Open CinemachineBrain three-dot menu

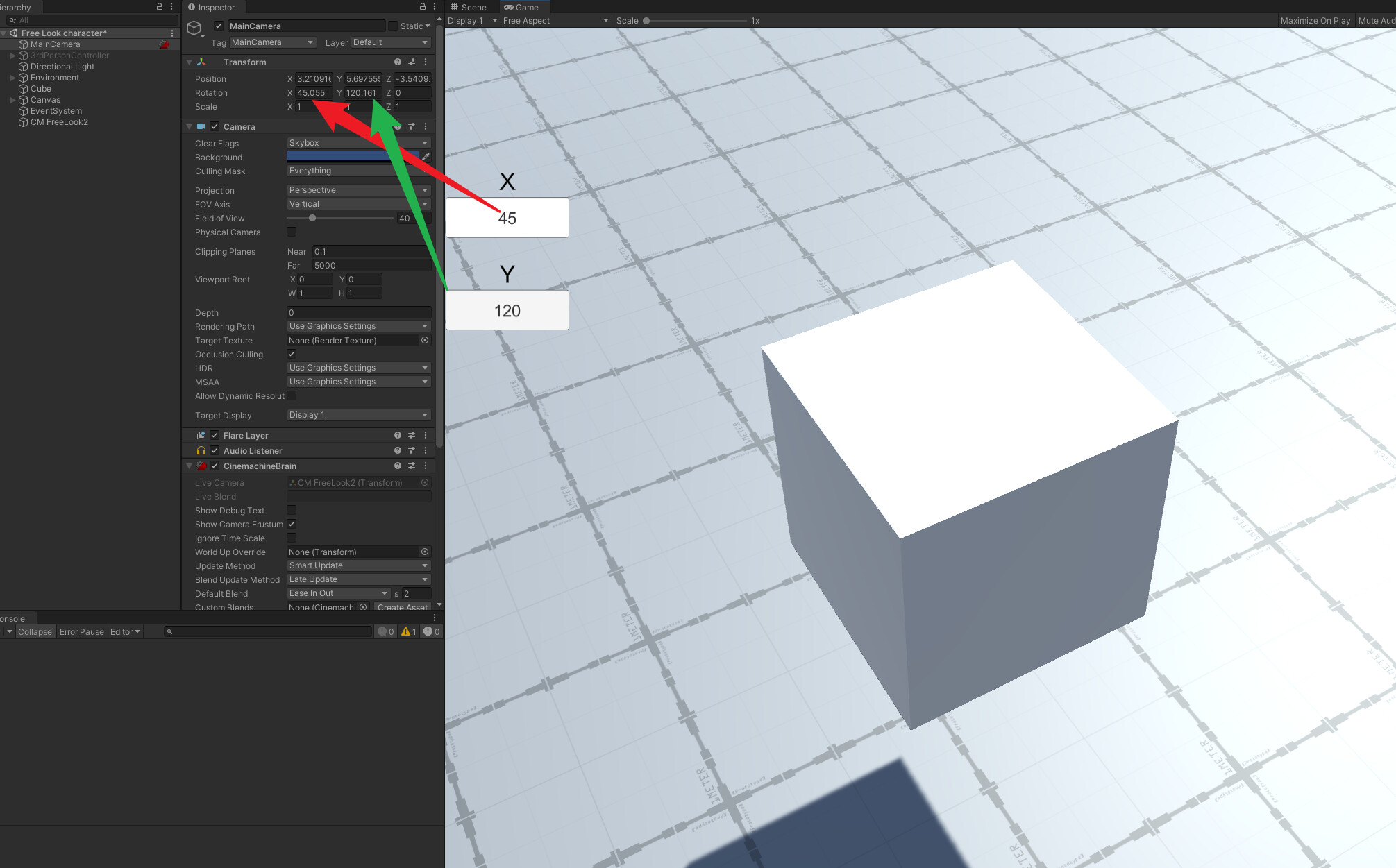426,466
